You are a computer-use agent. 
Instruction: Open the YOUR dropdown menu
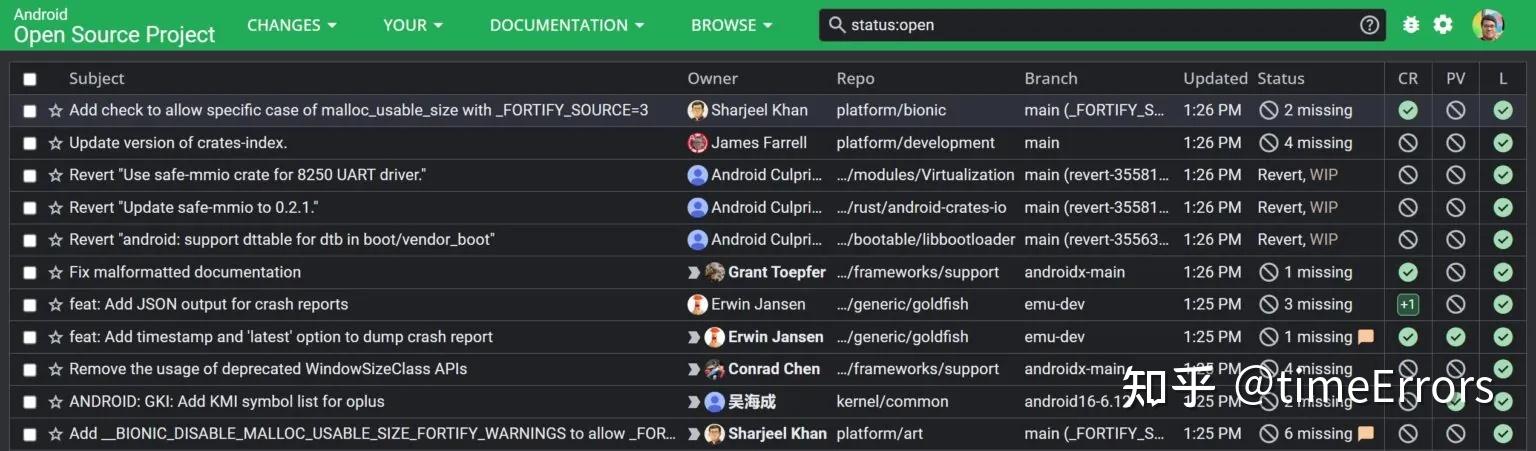[412, 25]
